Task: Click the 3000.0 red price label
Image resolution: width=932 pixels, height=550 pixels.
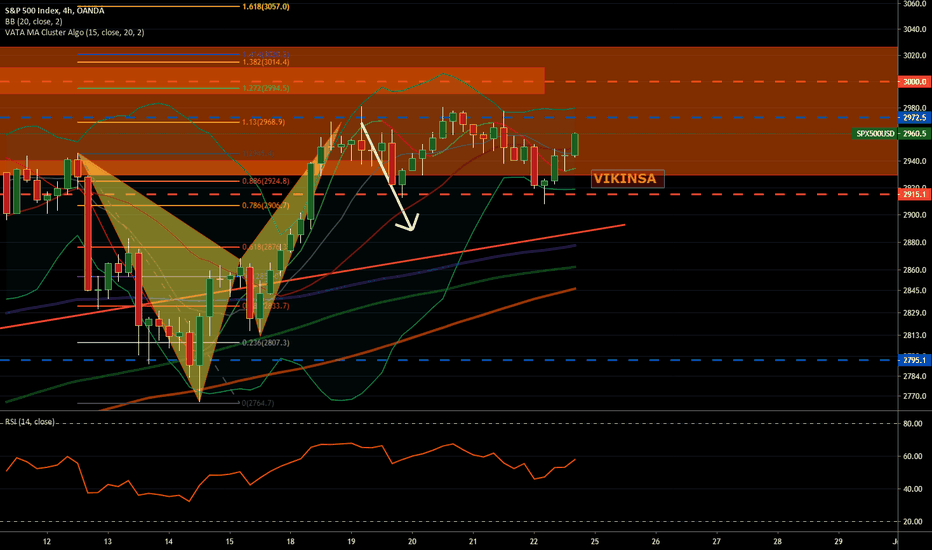Action: pos(914,81)
